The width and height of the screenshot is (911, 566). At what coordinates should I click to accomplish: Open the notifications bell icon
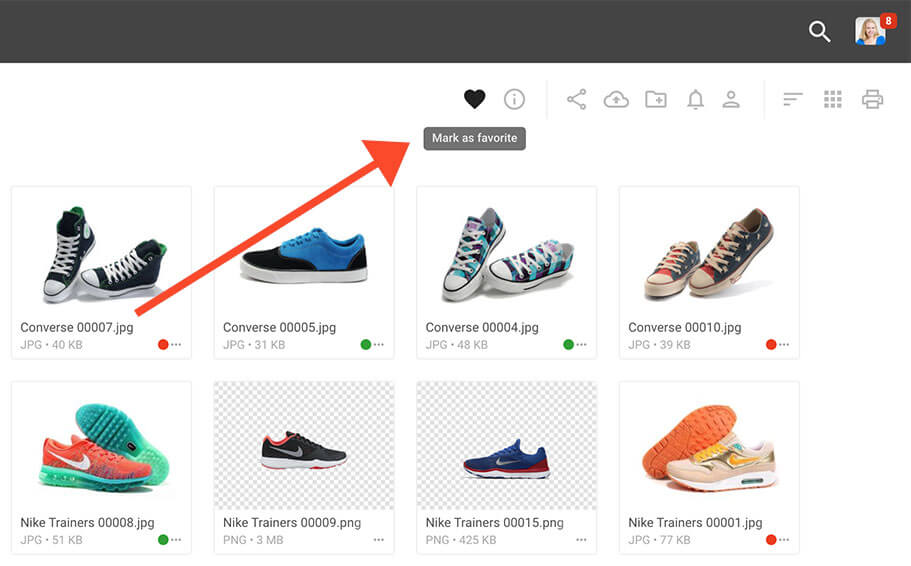(x=695, y=99)
